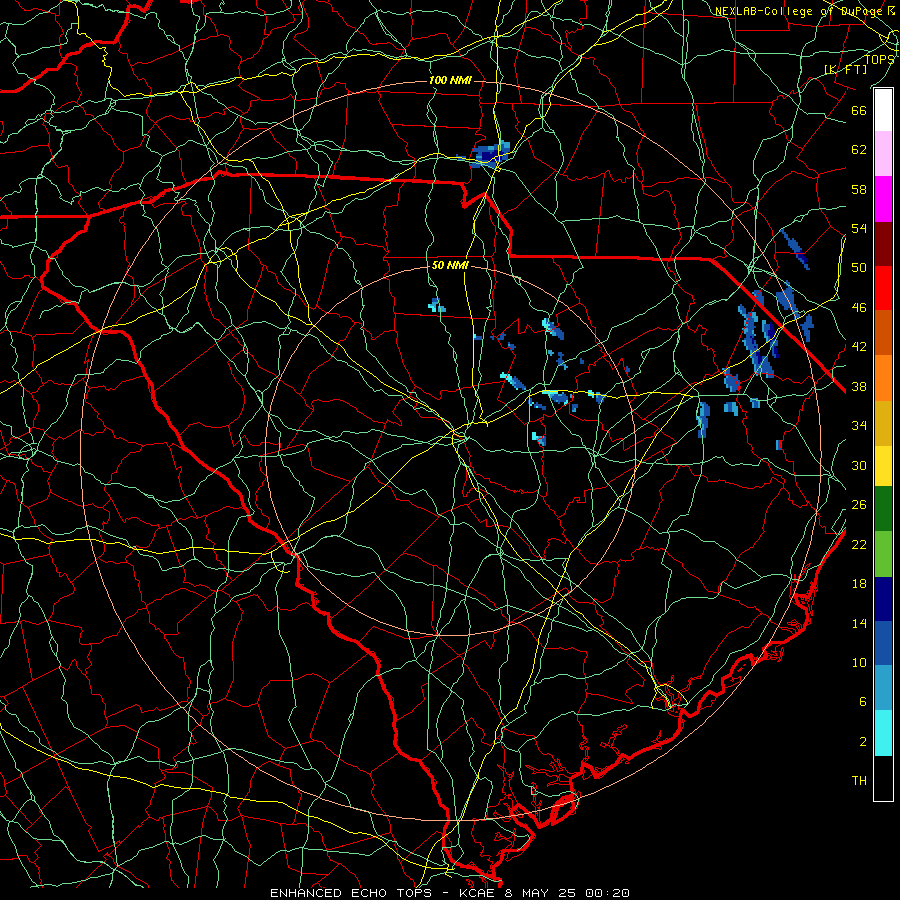Click the yellow 34 kft legend swatch
The height and width of the screenshot is (900, 900).
click(x=883, y=466)
